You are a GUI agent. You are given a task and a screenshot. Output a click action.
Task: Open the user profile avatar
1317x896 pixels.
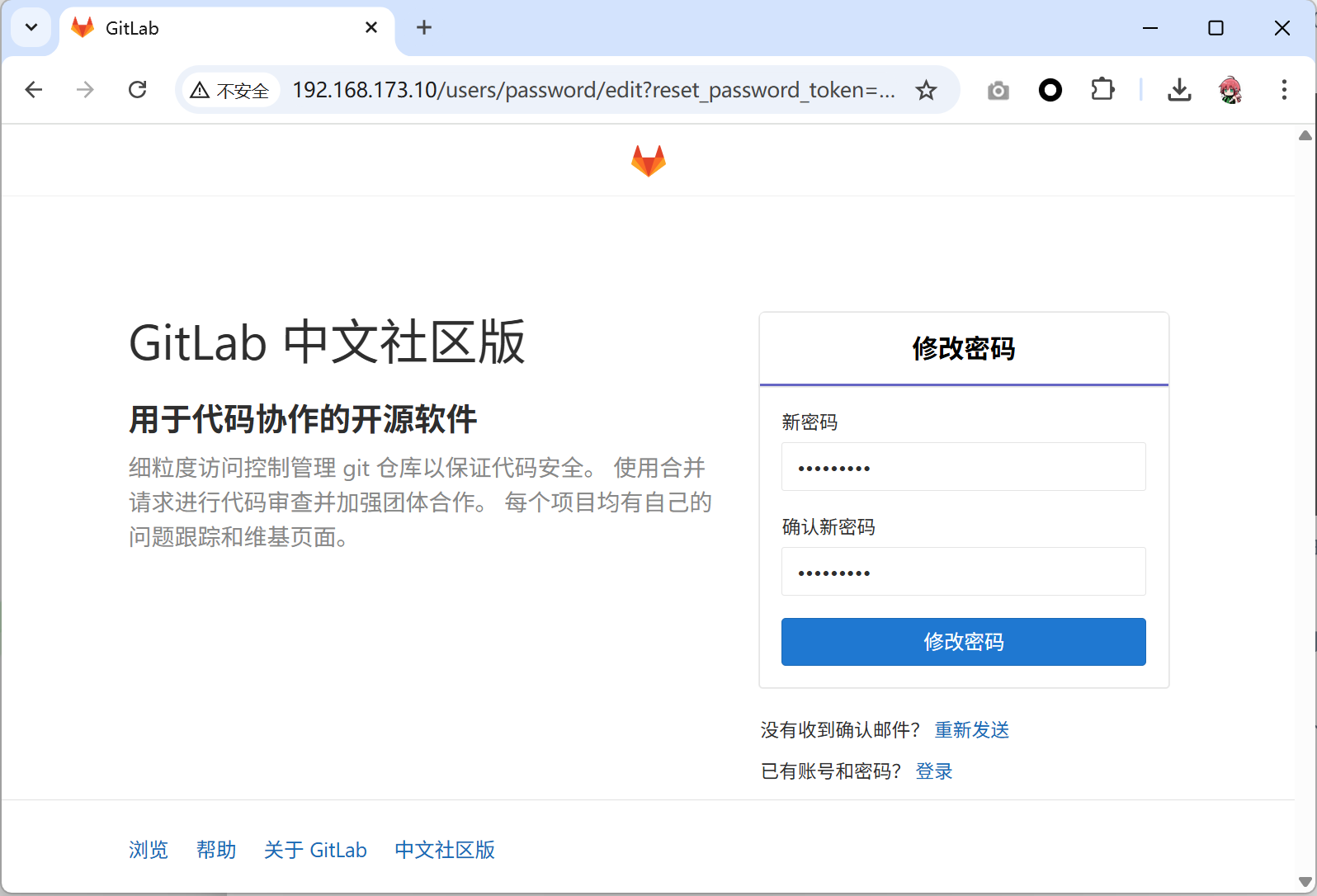1230,90
